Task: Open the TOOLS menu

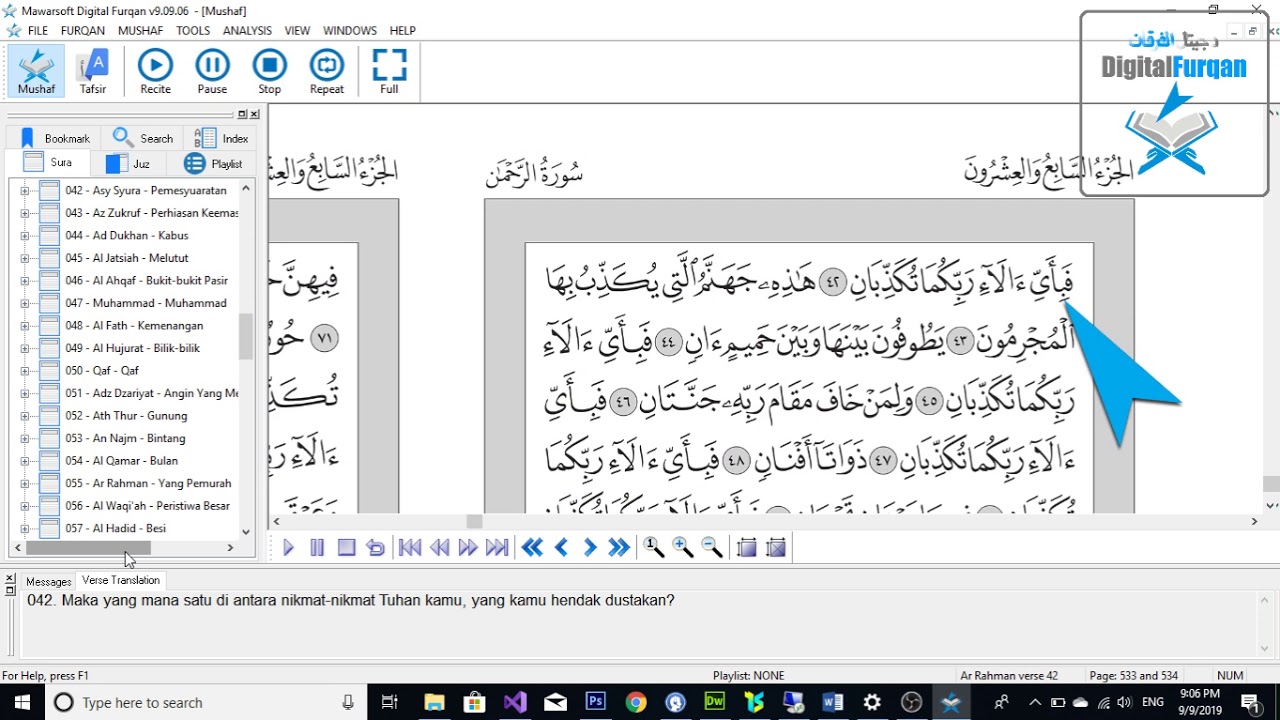Action: click(x=193, y=31)
